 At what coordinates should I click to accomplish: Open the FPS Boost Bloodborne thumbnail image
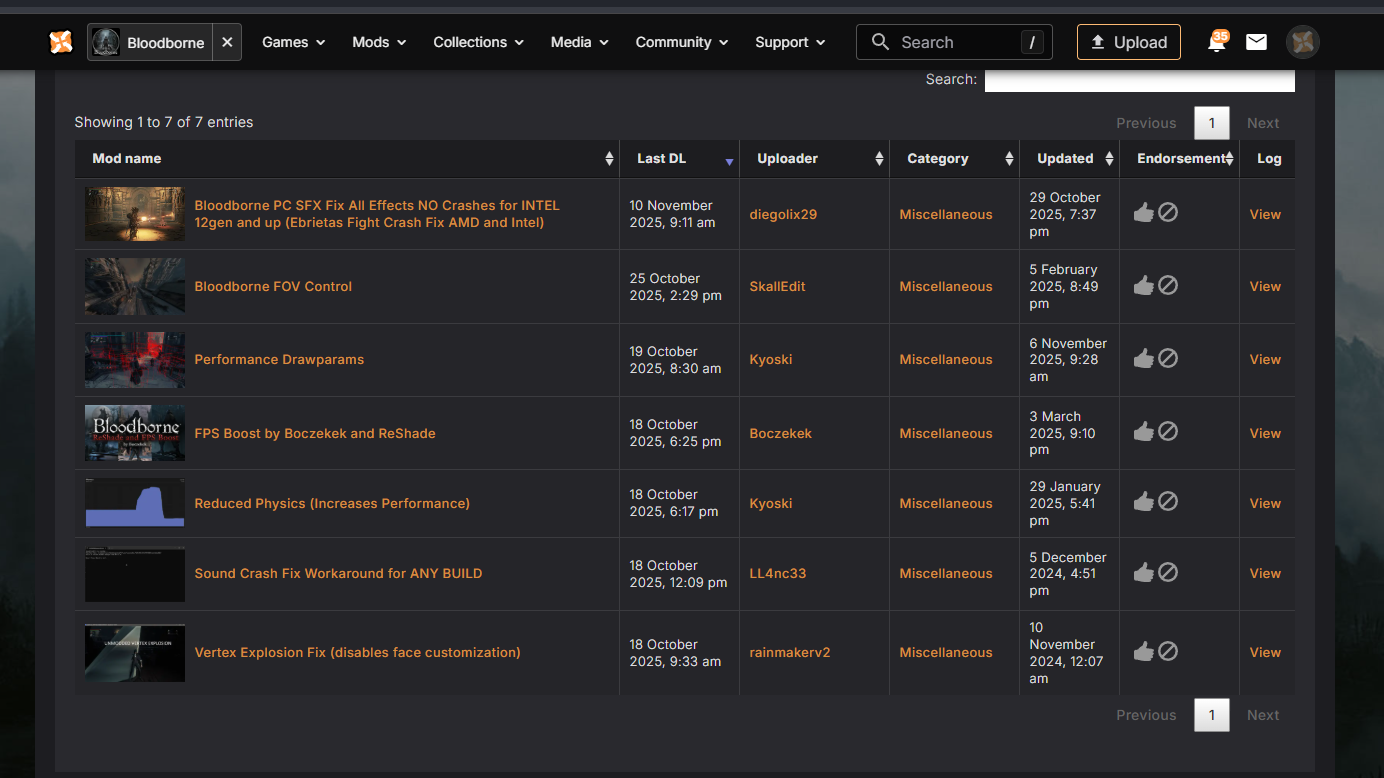coord(135,433)
